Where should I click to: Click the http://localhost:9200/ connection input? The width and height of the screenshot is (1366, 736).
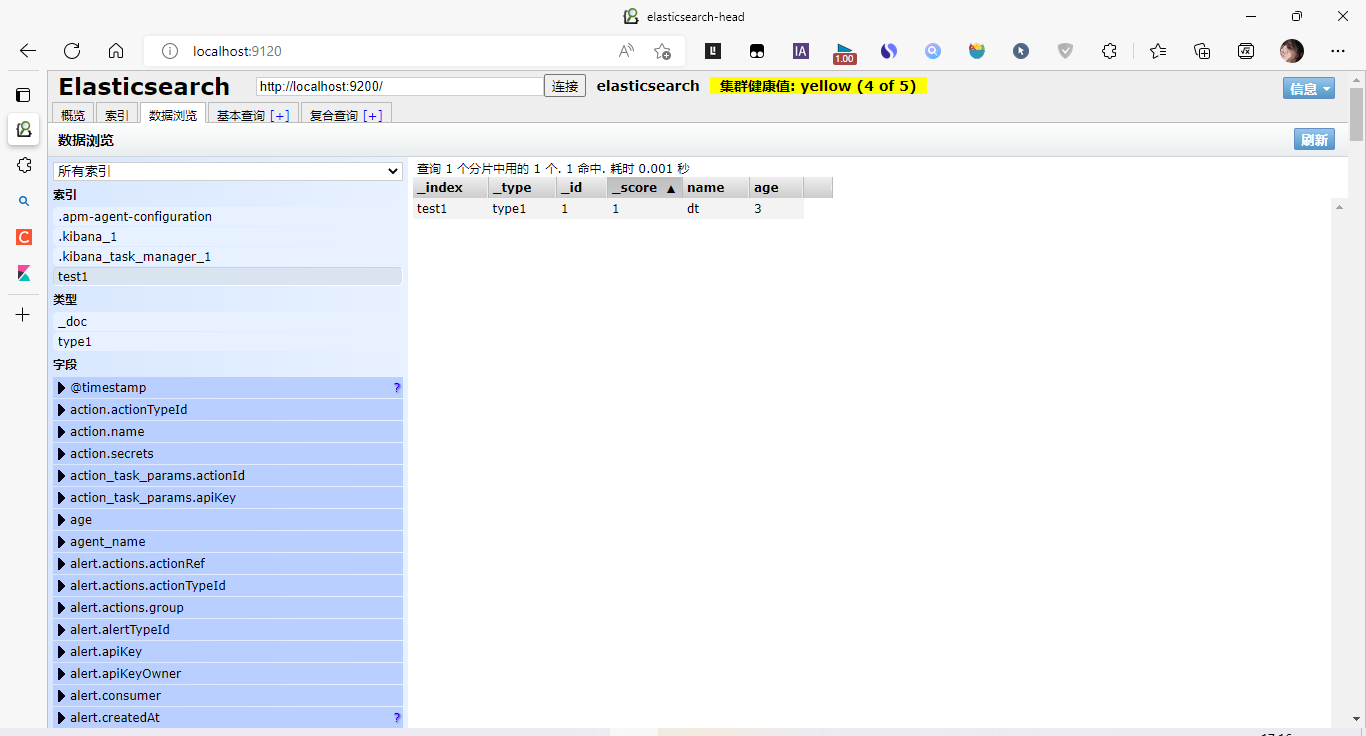(x=400, y=86)
